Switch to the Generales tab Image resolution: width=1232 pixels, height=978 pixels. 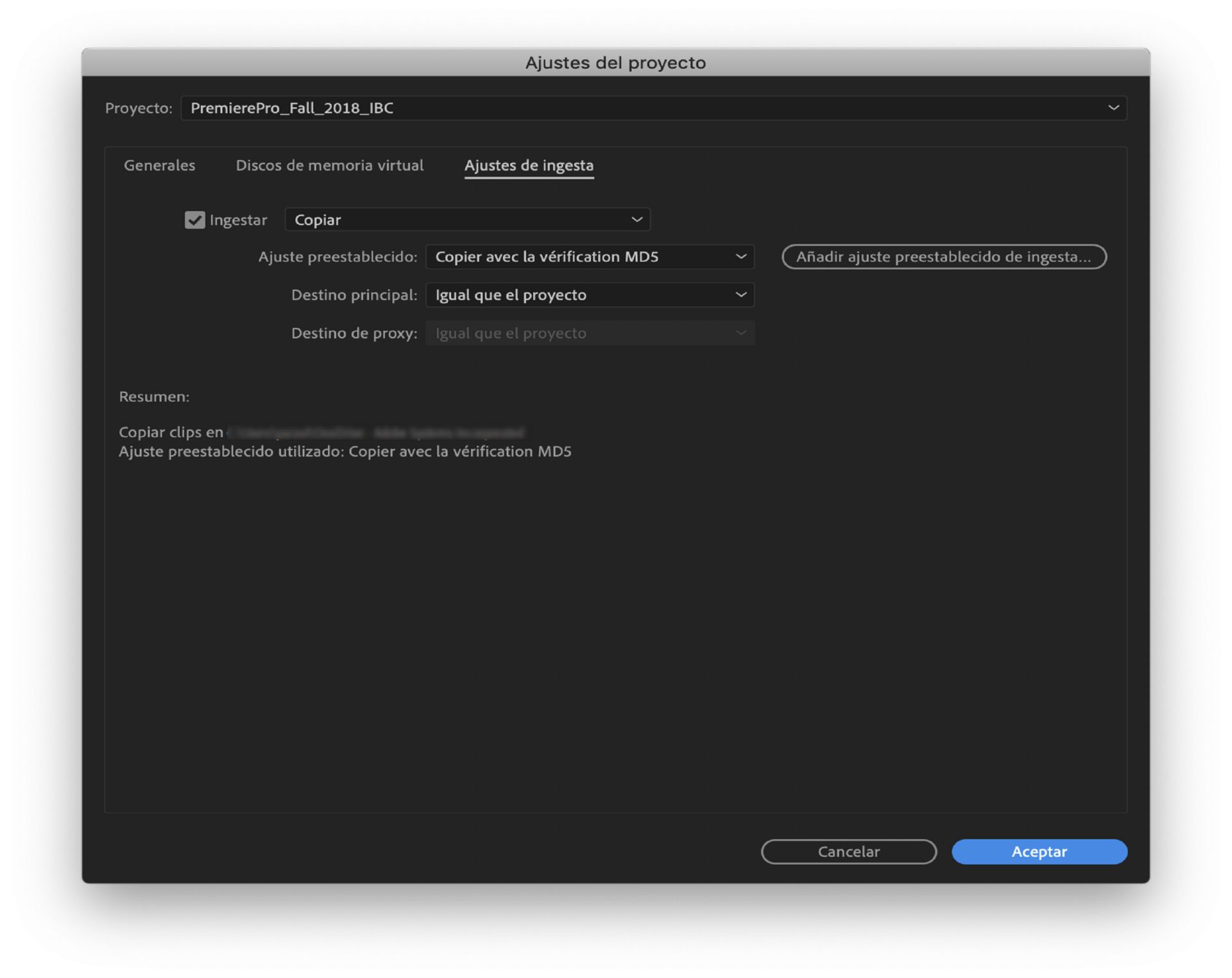159,166
